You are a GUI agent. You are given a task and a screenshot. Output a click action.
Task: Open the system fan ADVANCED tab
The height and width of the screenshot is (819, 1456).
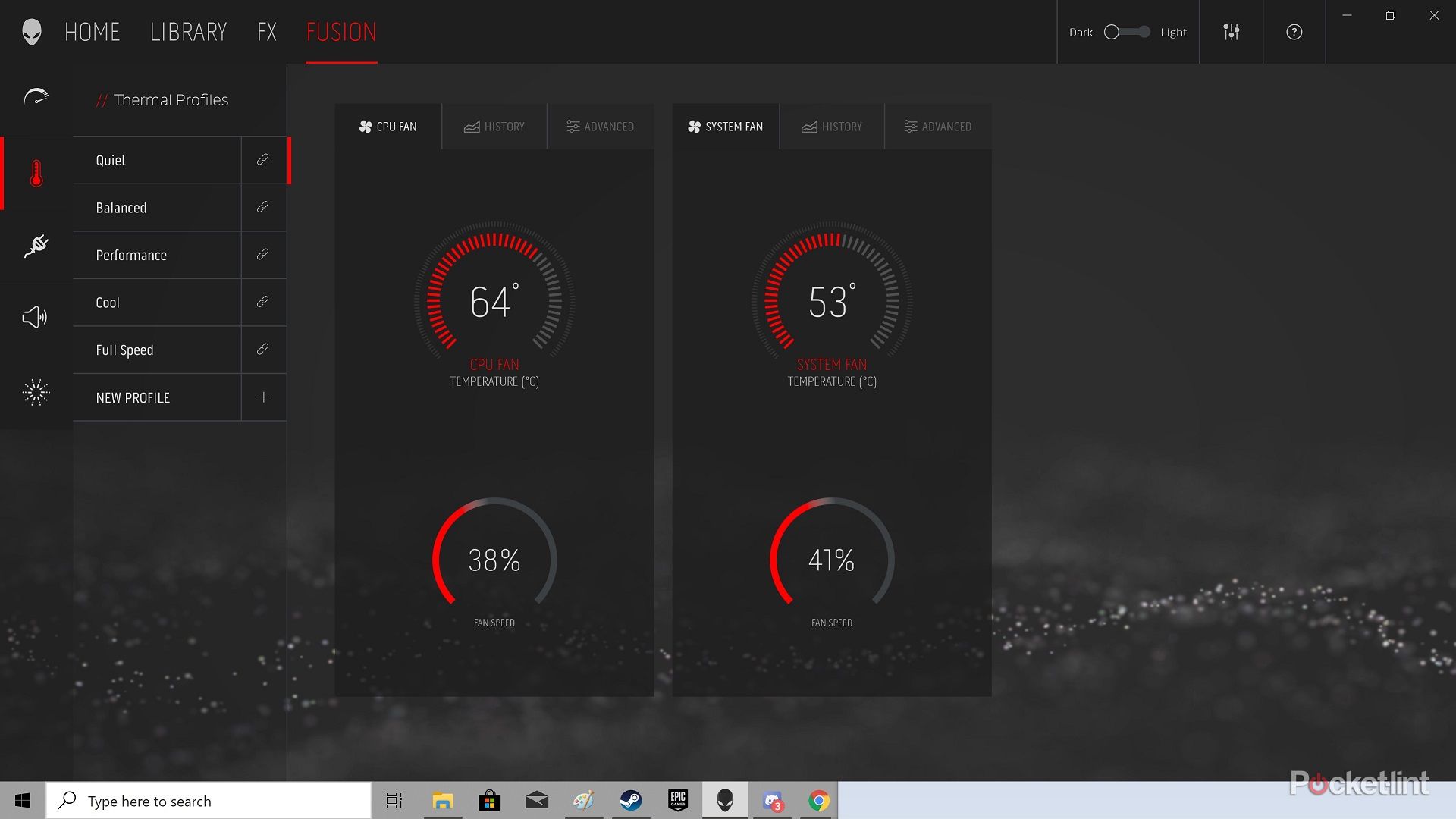[938, 127]
